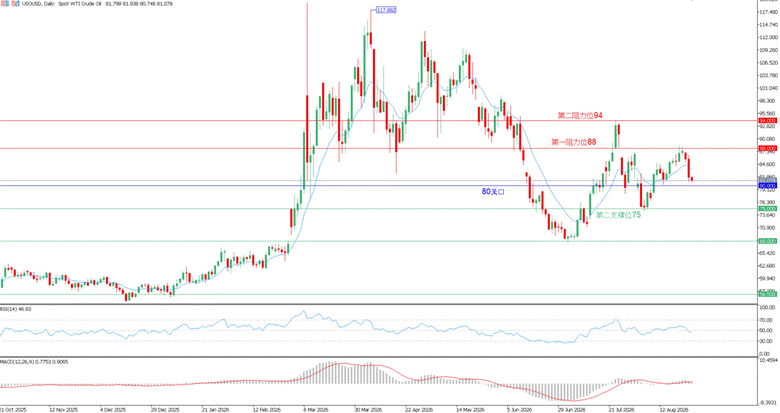Image resolution: width=780 pixels, height=413 pixels.
Task: Select the 第二阻力位94 resistance label
Action: pos(580,115)
